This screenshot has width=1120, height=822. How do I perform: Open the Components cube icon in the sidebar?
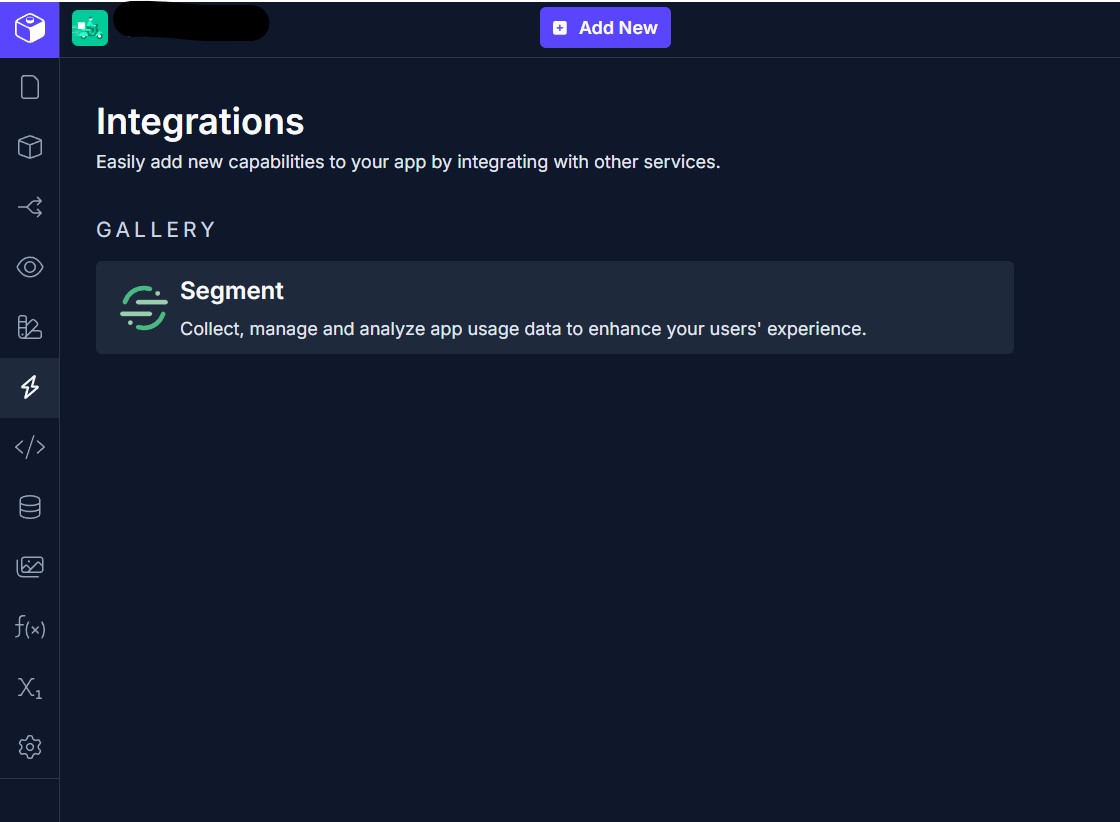point(29,147)
